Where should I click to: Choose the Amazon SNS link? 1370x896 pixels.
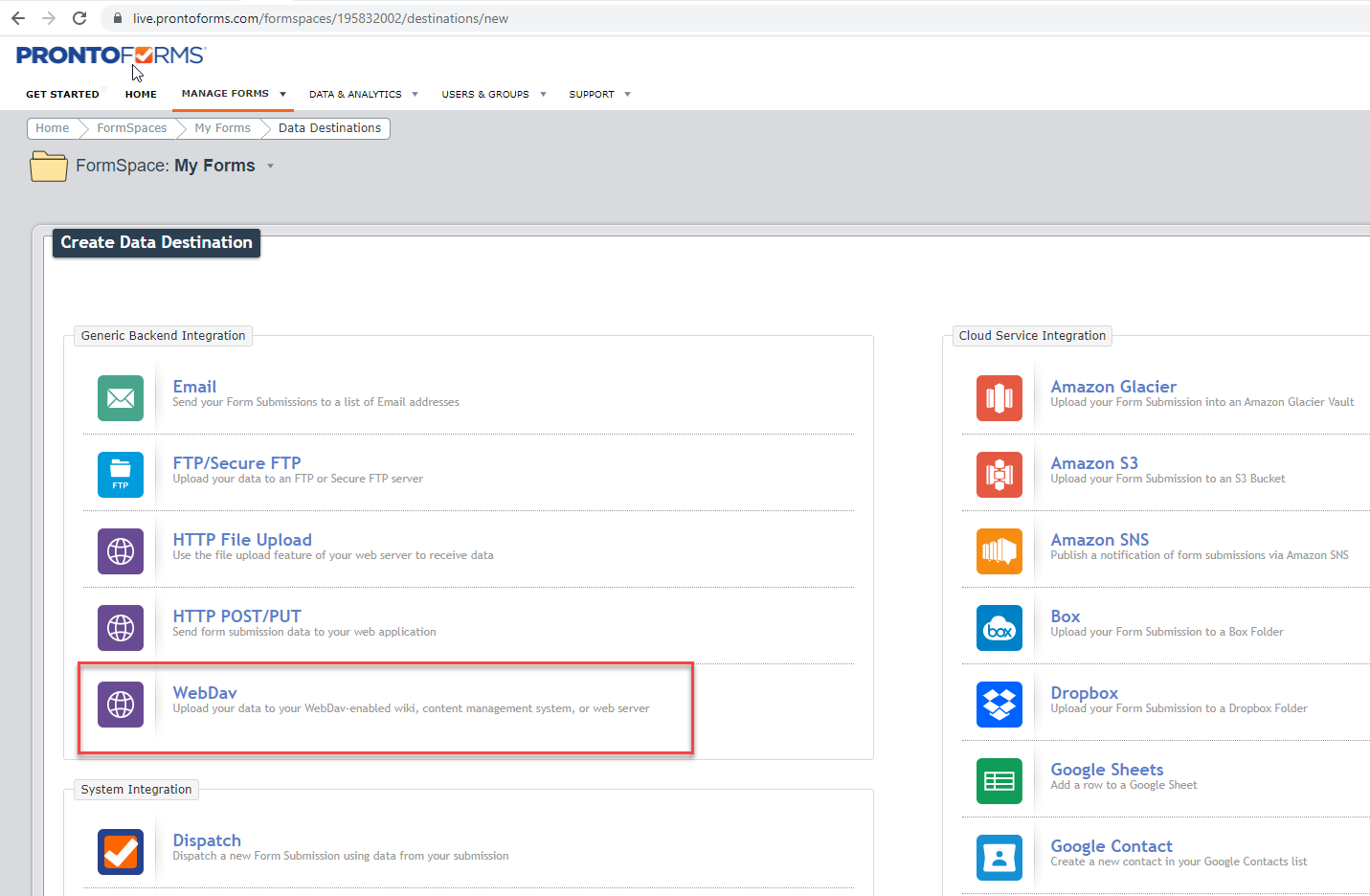pos(1100,540)
